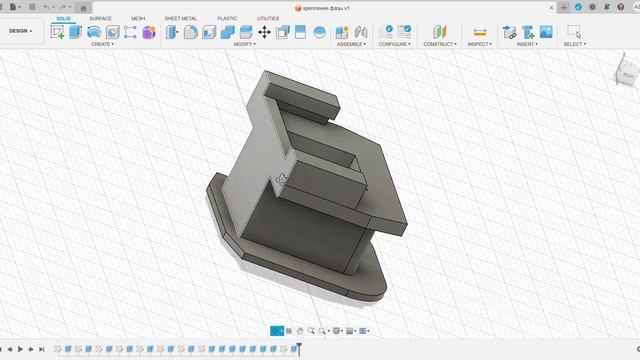Select the Hole tool

112,32
